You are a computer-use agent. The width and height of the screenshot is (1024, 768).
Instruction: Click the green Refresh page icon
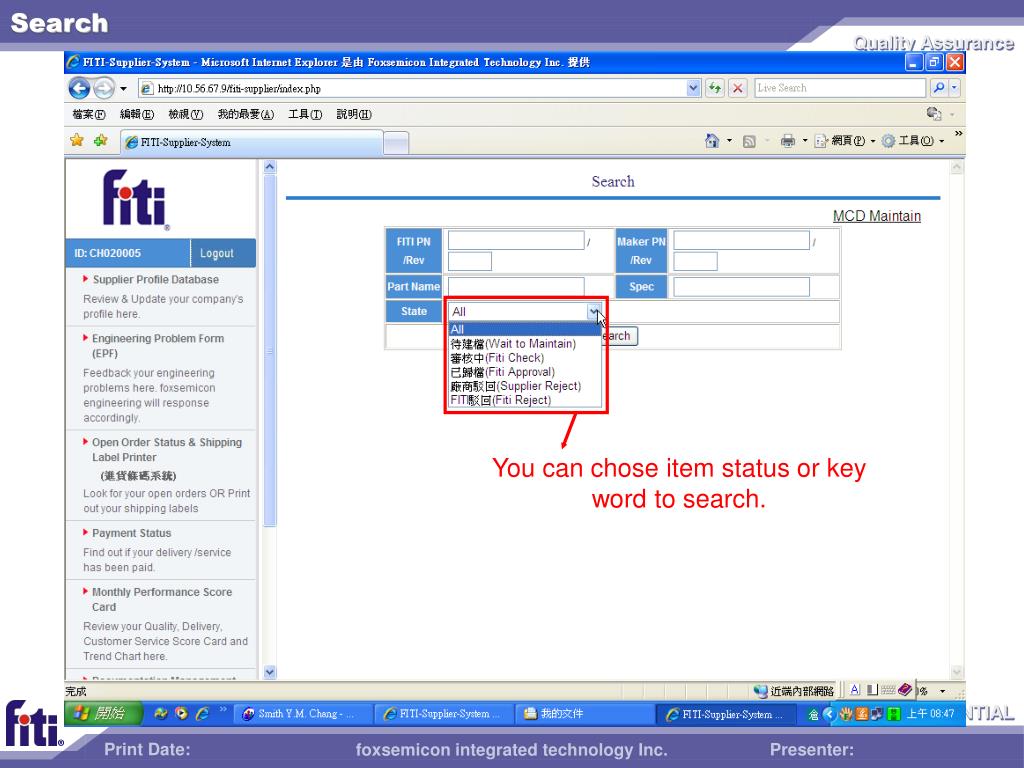pos(715,88)
